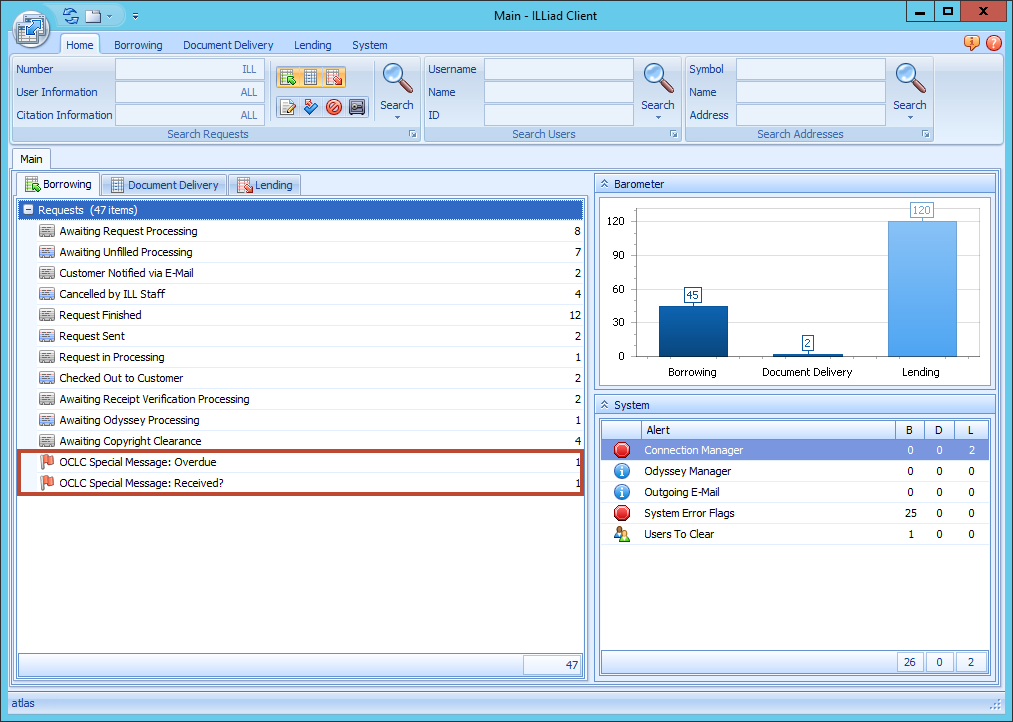Open the Search Addresses dropdown arrow
The width and height of the screenshot is (1013, 722).
[x=909, y=117]
